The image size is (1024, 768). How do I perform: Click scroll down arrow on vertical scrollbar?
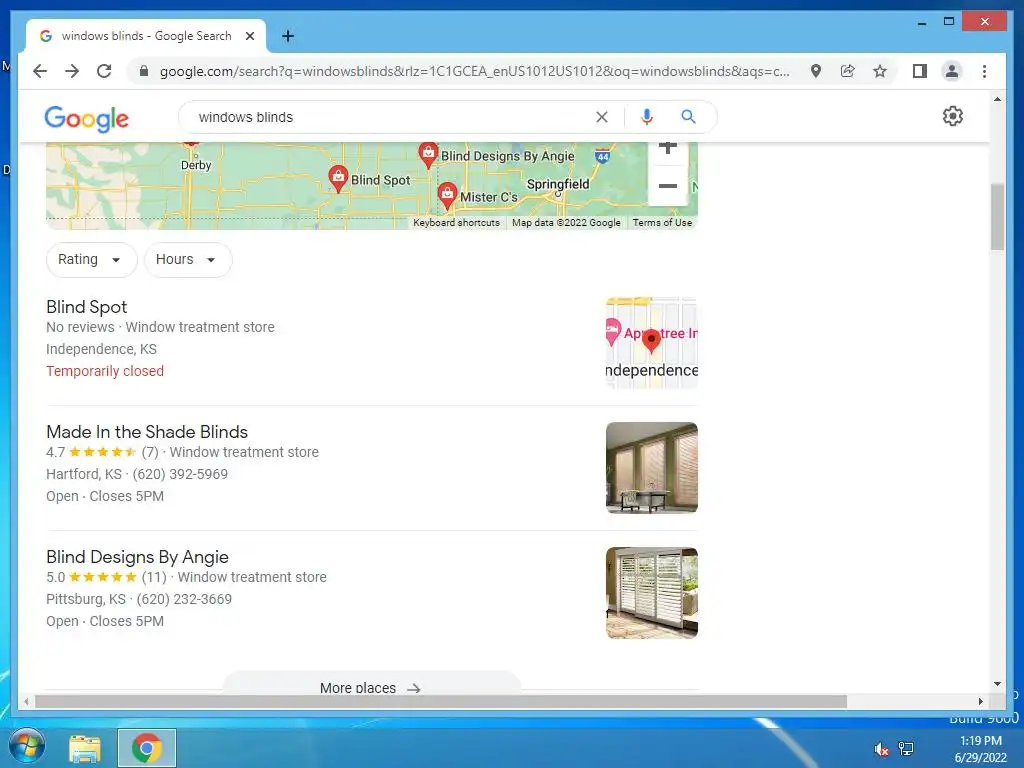point(997,684)
